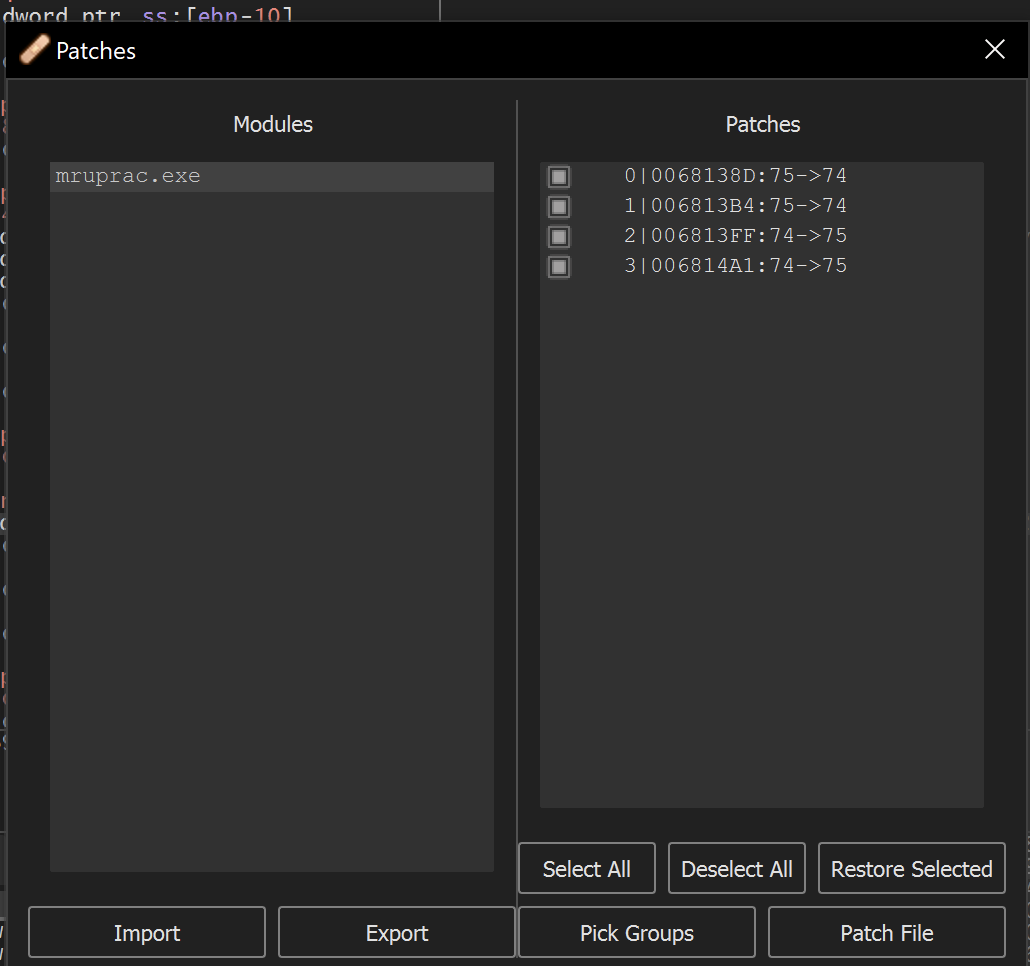
Task: Click the Patch File button
Action: click(x=887, y=933)
